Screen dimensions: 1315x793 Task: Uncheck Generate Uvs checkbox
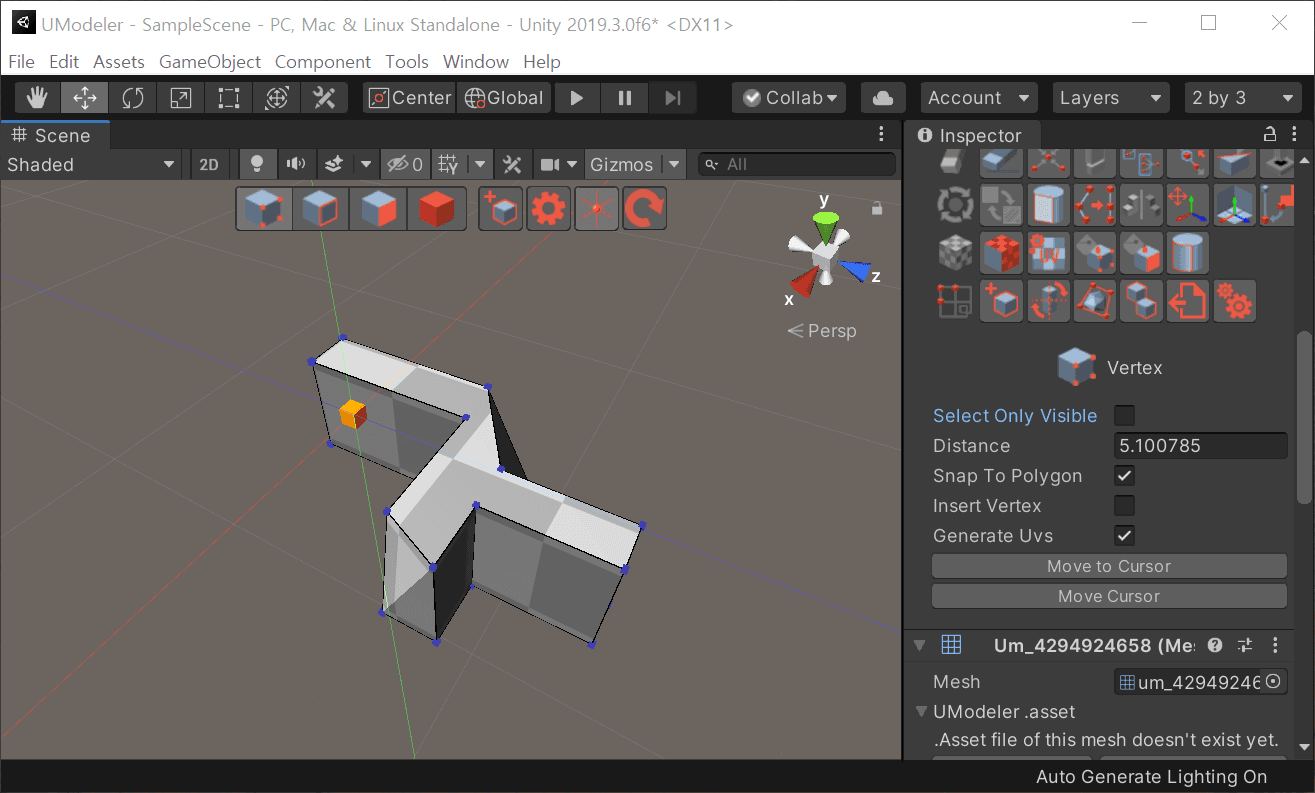coord(1124,535)
